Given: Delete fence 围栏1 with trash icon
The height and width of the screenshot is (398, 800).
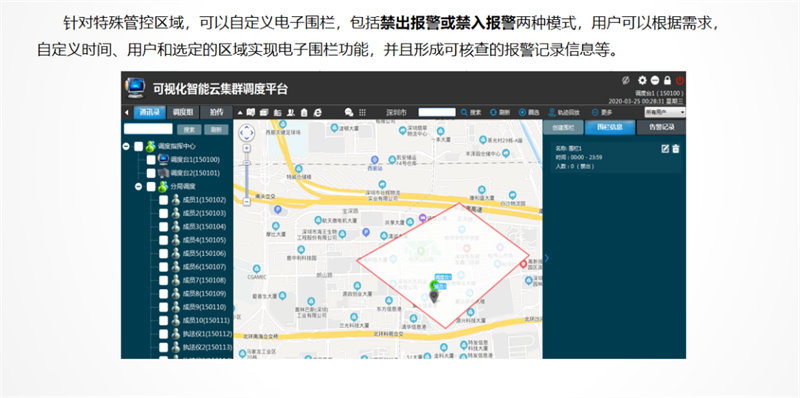Looking at the screenshot, I should [676, 148].
